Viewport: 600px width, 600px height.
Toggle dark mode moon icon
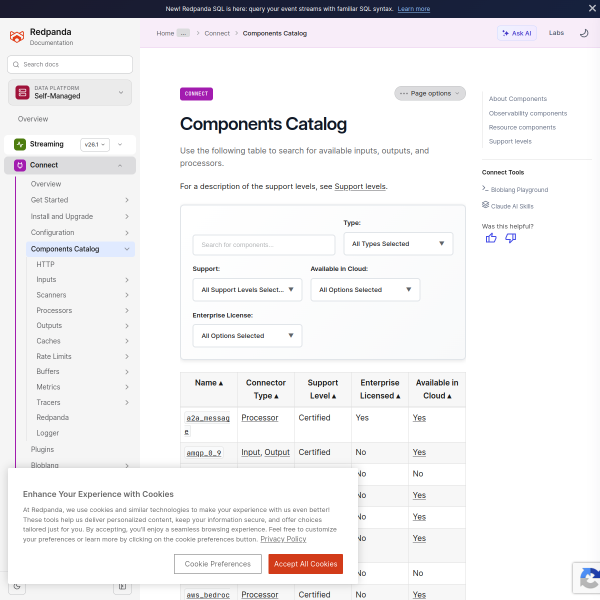coord(584,33)
